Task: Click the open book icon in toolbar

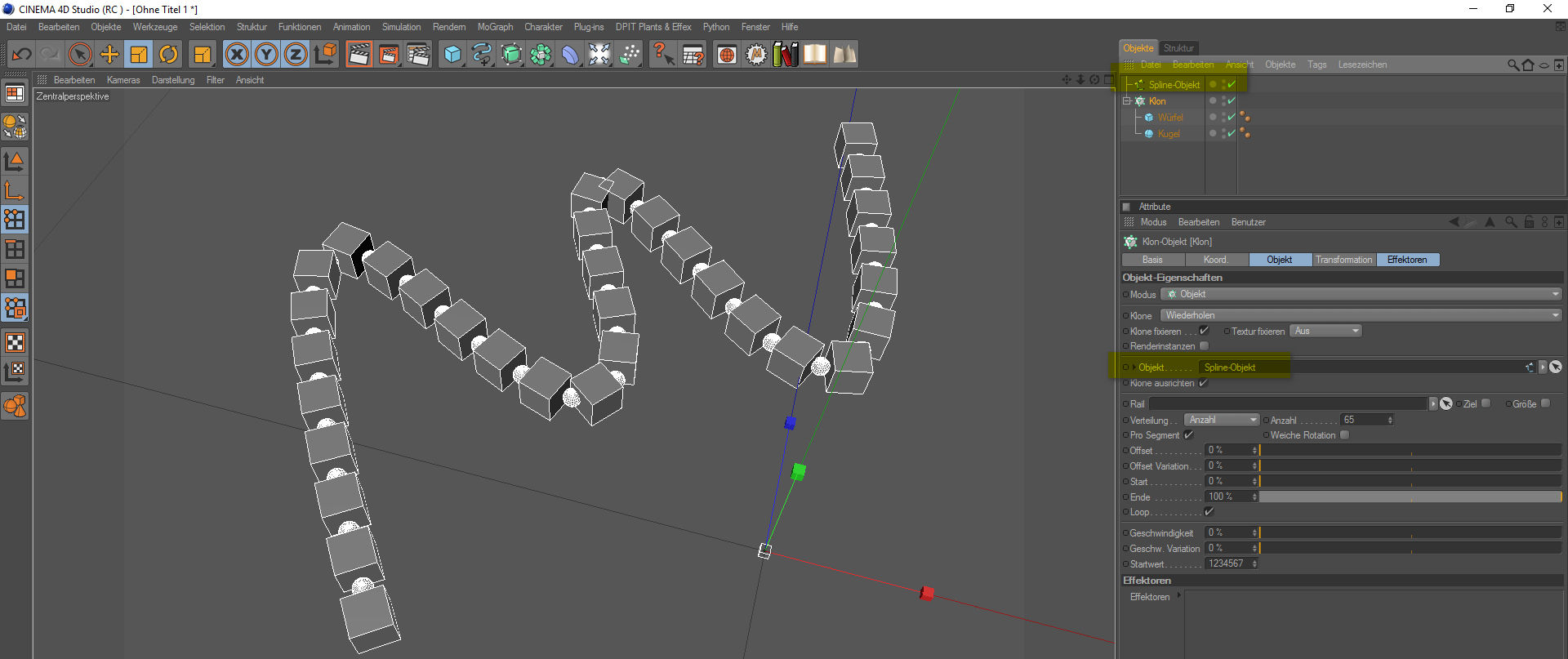Action: [815, 55]
